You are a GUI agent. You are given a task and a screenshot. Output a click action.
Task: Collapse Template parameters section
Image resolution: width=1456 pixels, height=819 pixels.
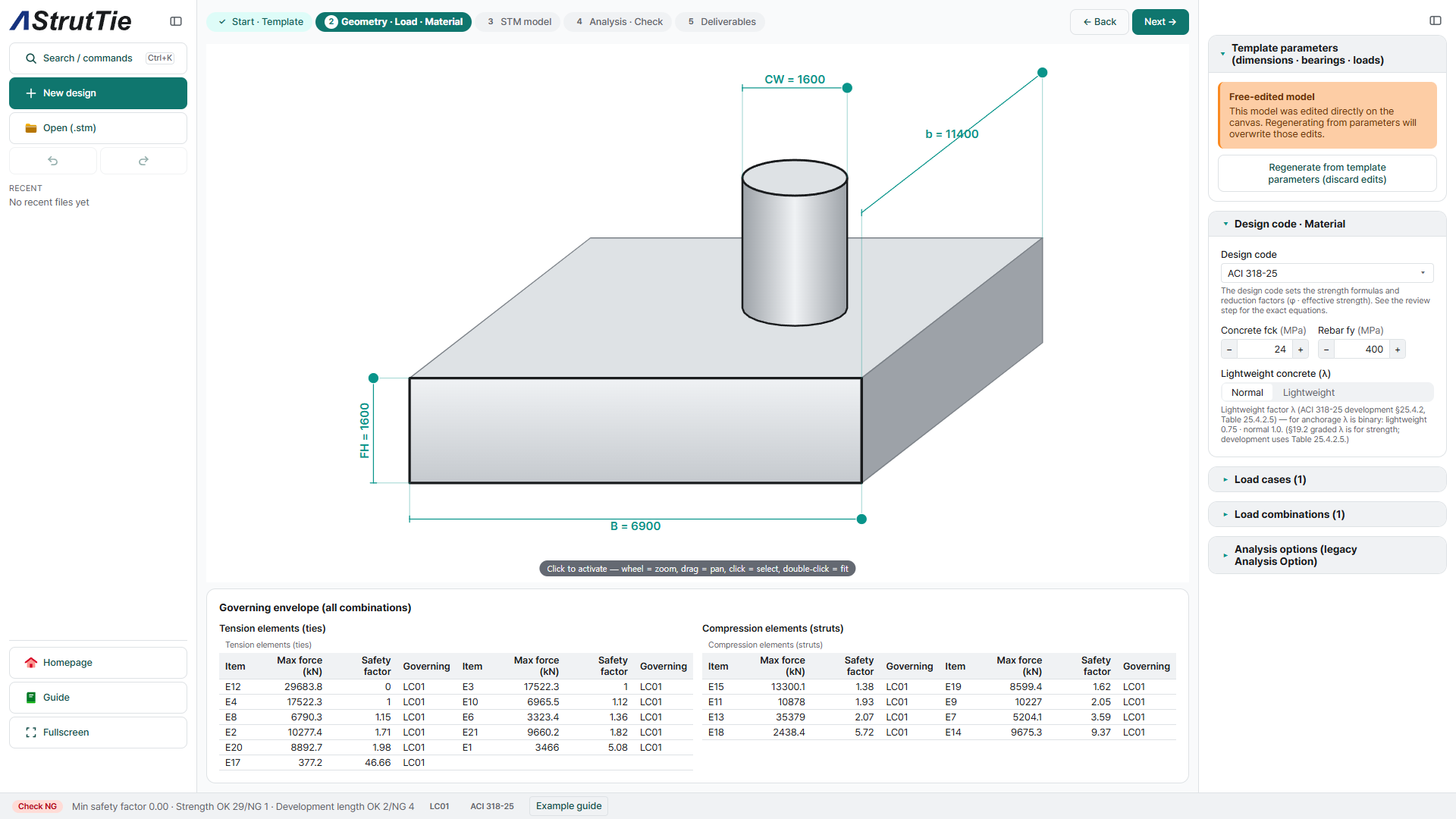(x=1327, y=54)
